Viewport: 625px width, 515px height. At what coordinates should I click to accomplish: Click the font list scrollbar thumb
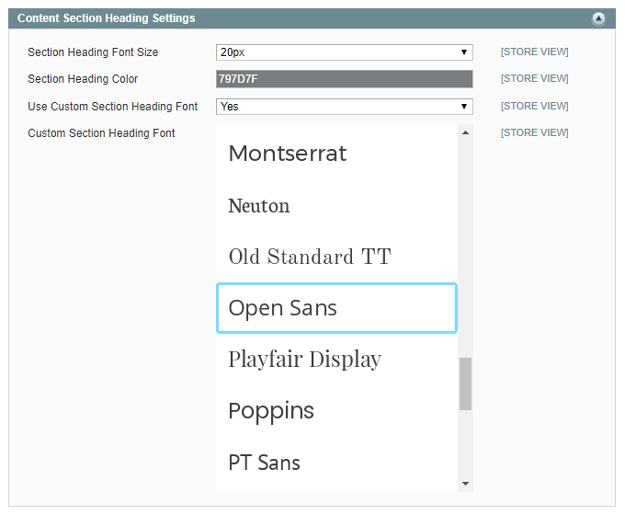pos(465,384)
